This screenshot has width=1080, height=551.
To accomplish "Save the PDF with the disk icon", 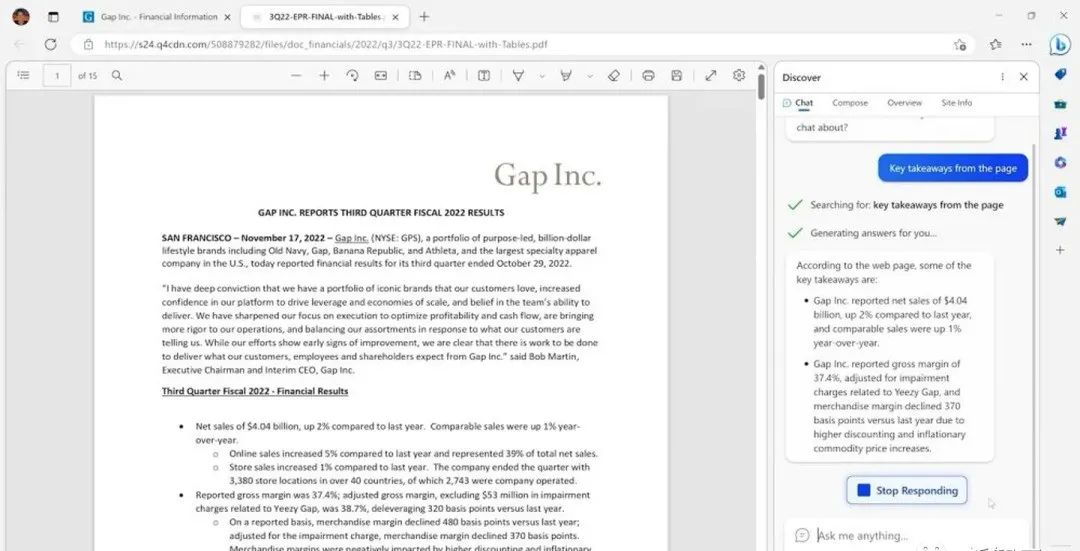I will [676, 76].
